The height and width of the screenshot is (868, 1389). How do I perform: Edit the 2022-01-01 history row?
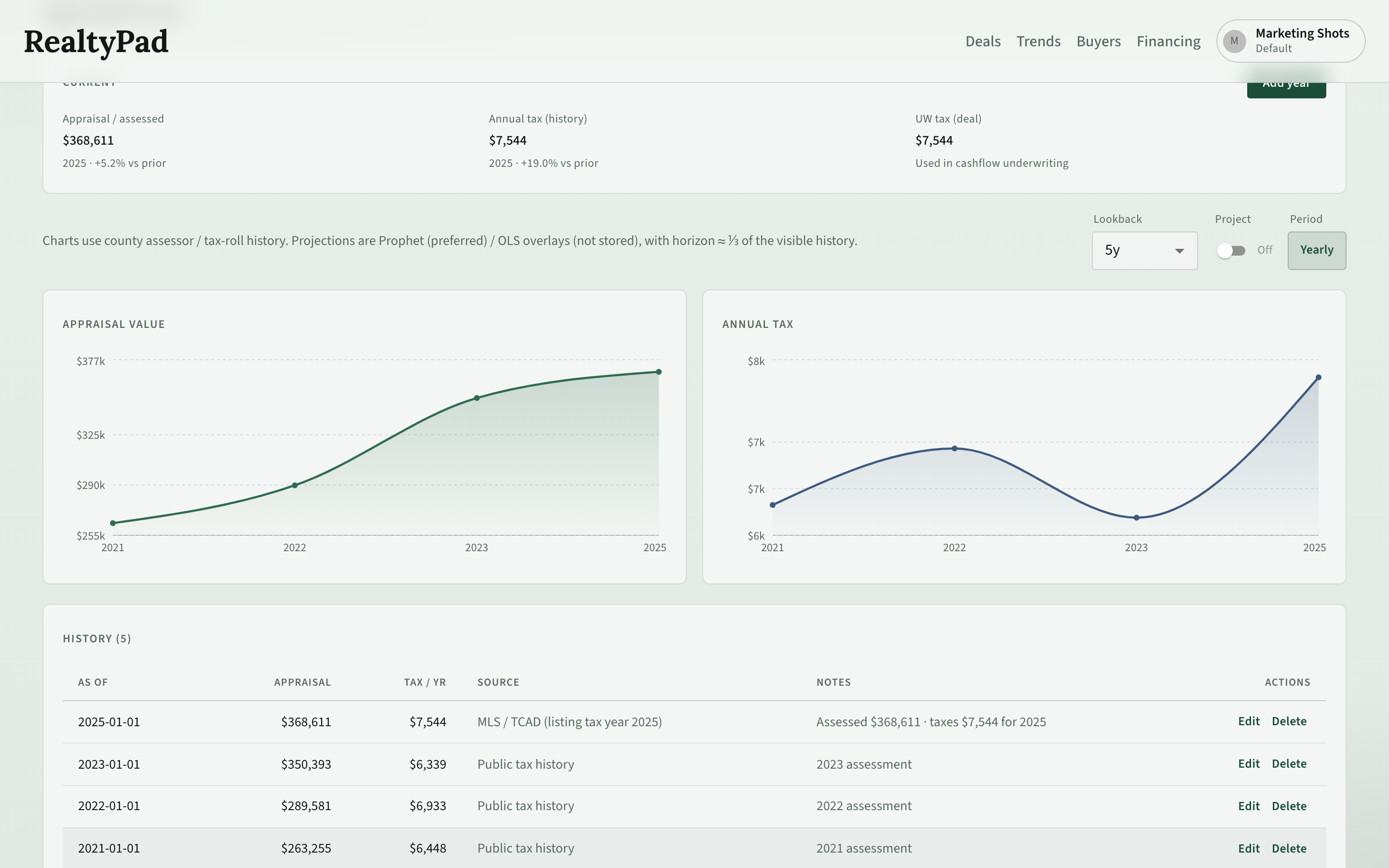[x=1248, y=806]
